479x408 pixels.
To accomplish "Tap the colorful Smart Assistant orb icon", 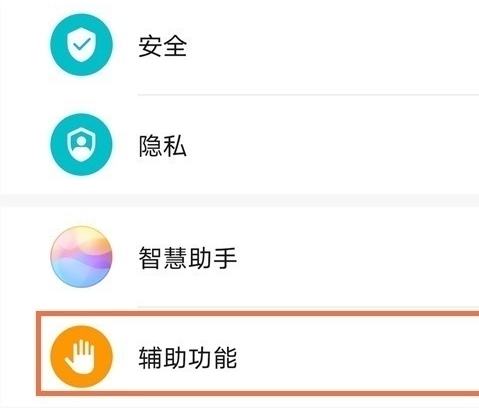I will [x=81, y=257].
